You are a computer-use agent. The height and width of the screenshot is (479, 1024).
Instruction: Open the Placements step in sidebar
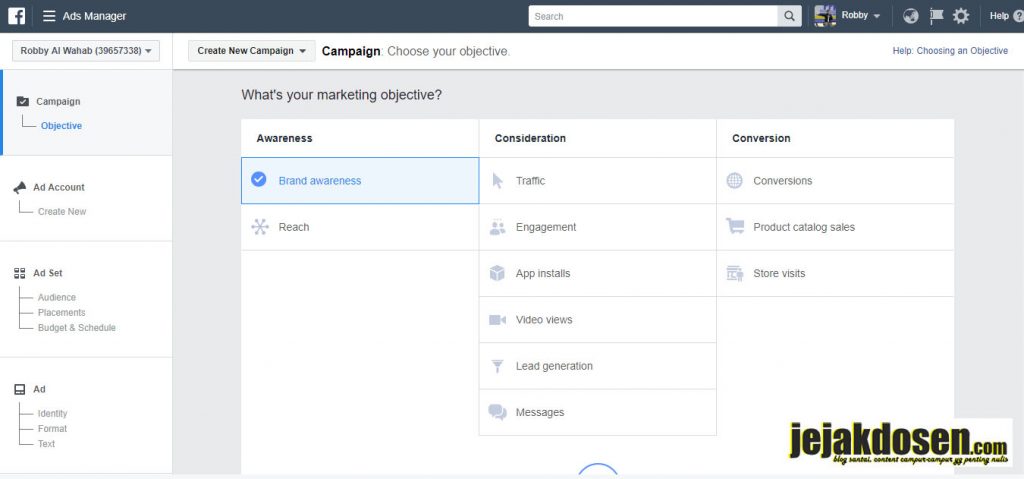(61, 312)
